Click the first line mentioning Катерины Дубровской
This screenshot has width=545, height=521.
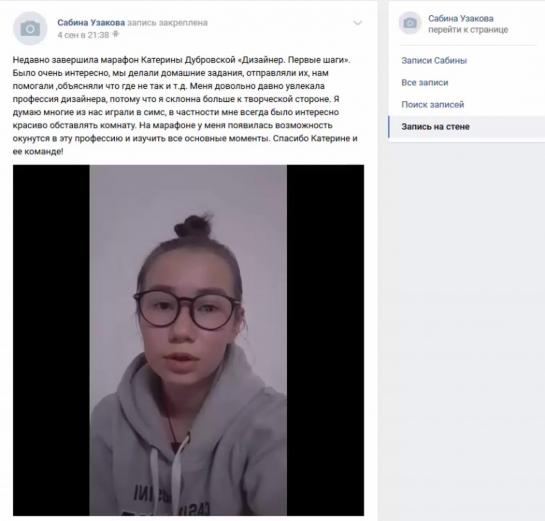(x=181, y=60)
